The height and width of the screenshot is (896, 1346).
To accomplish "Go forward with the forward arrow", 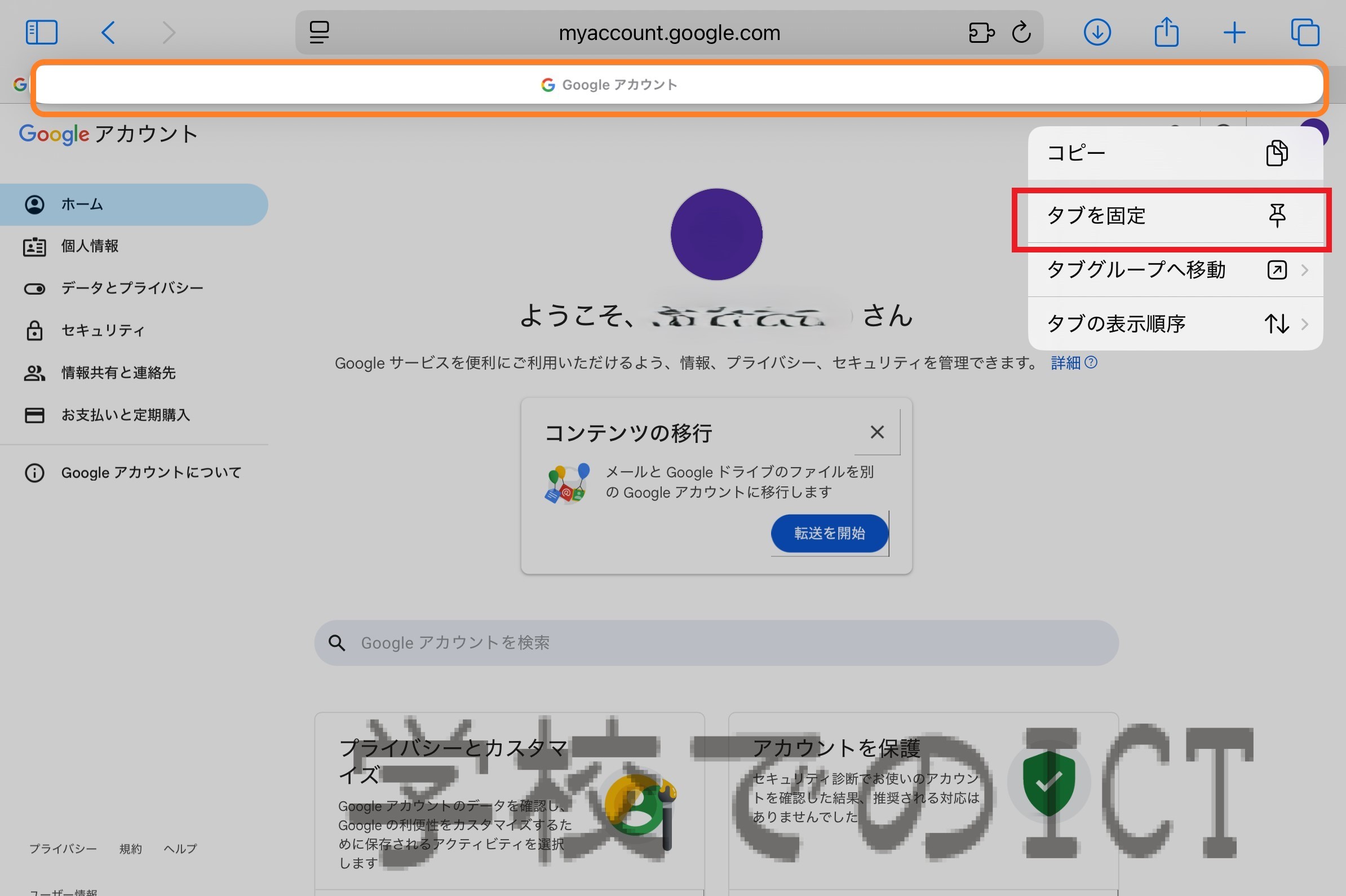I will tap(169, 32).
